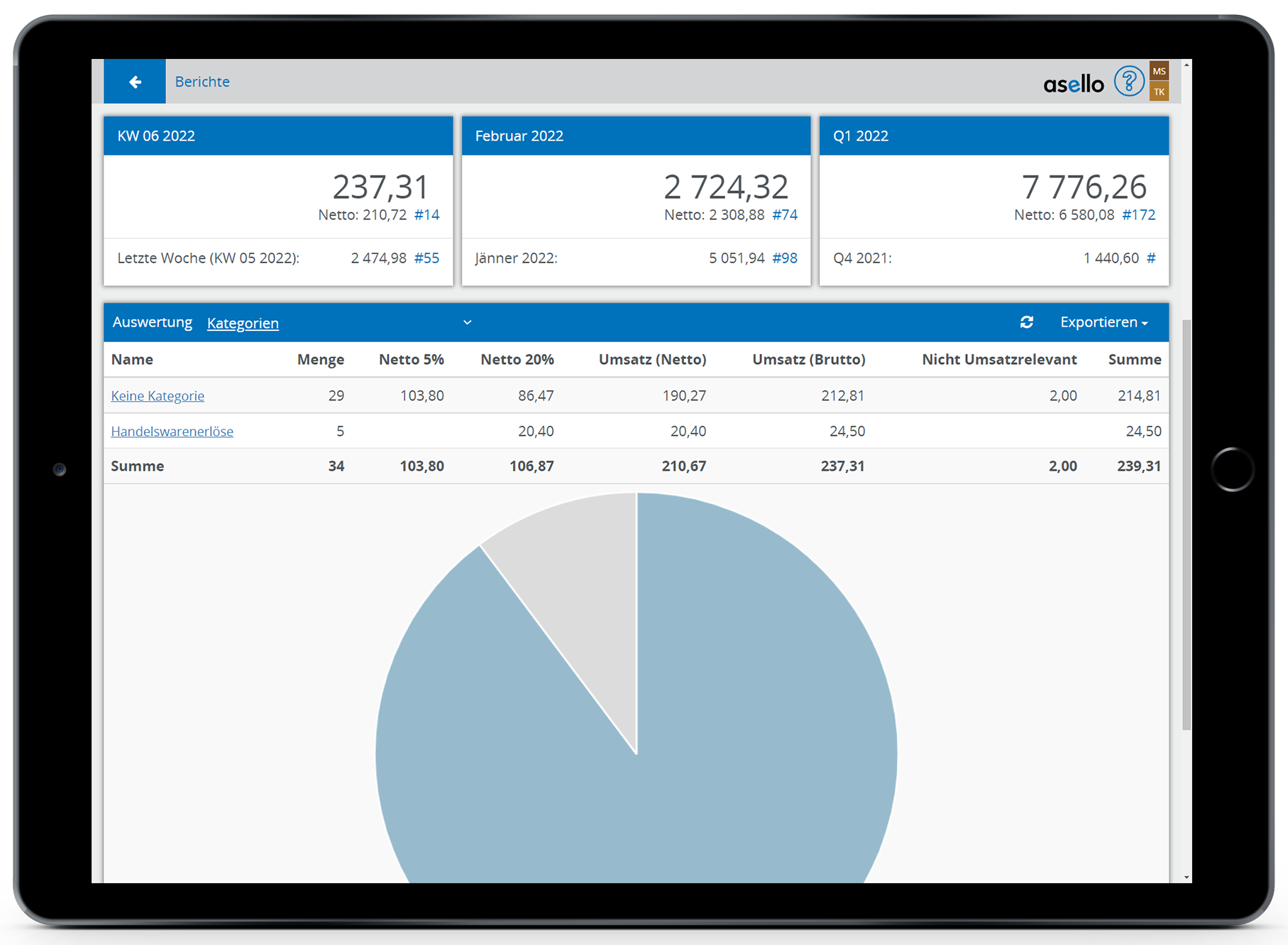
Task: Select the MS user badge
Action: tap(1159, 72)
